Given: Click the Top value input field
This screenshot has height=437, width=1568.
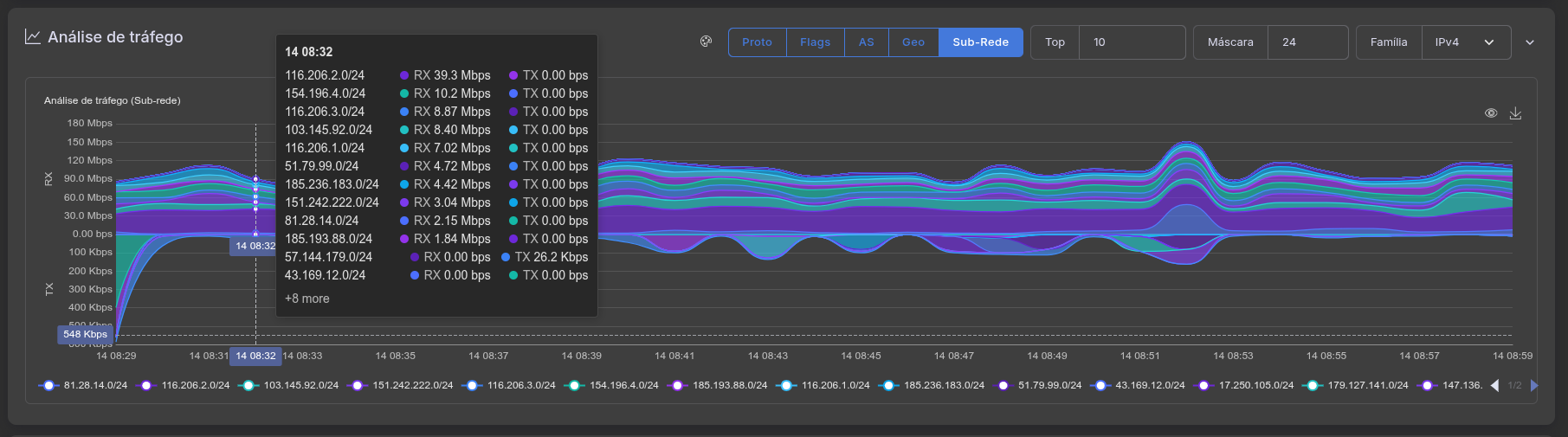Looking at the screenshot, I should click(x=1131, y=42).
